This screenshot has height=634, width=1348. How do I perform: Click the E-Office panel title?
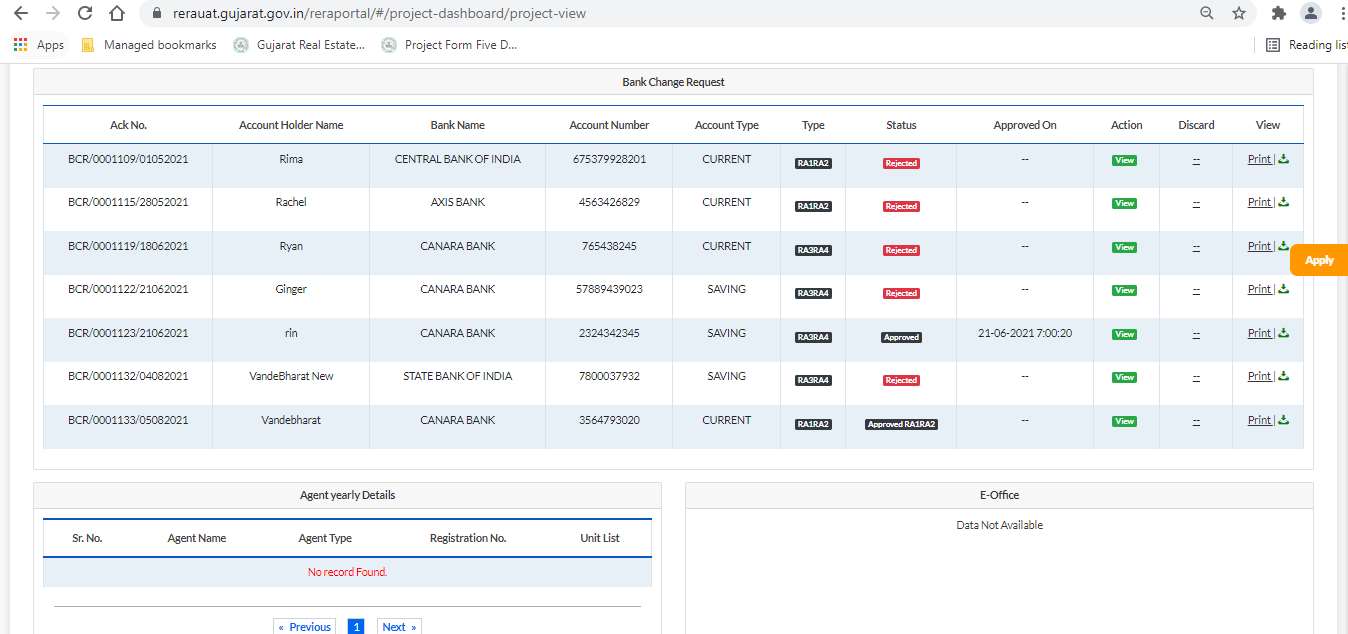pyautogui.click(x=999, y=495)
